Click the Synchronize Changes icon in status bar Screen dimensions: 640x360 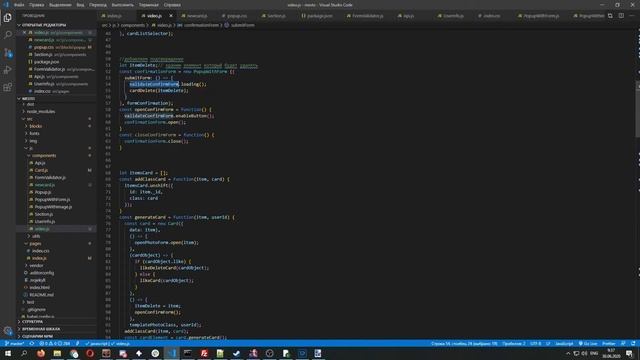[x=31, y=344]
